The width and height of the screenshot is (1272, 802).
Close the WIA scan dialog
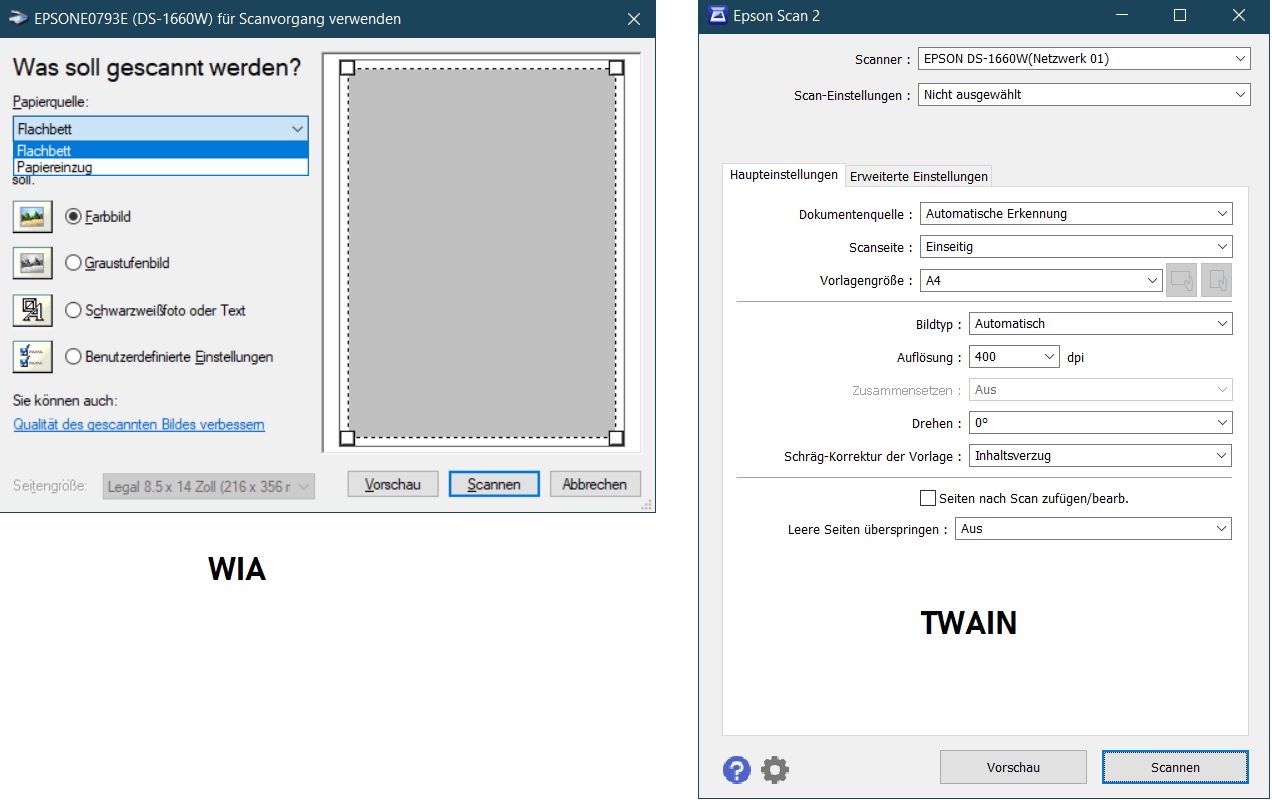pos(633,19)
